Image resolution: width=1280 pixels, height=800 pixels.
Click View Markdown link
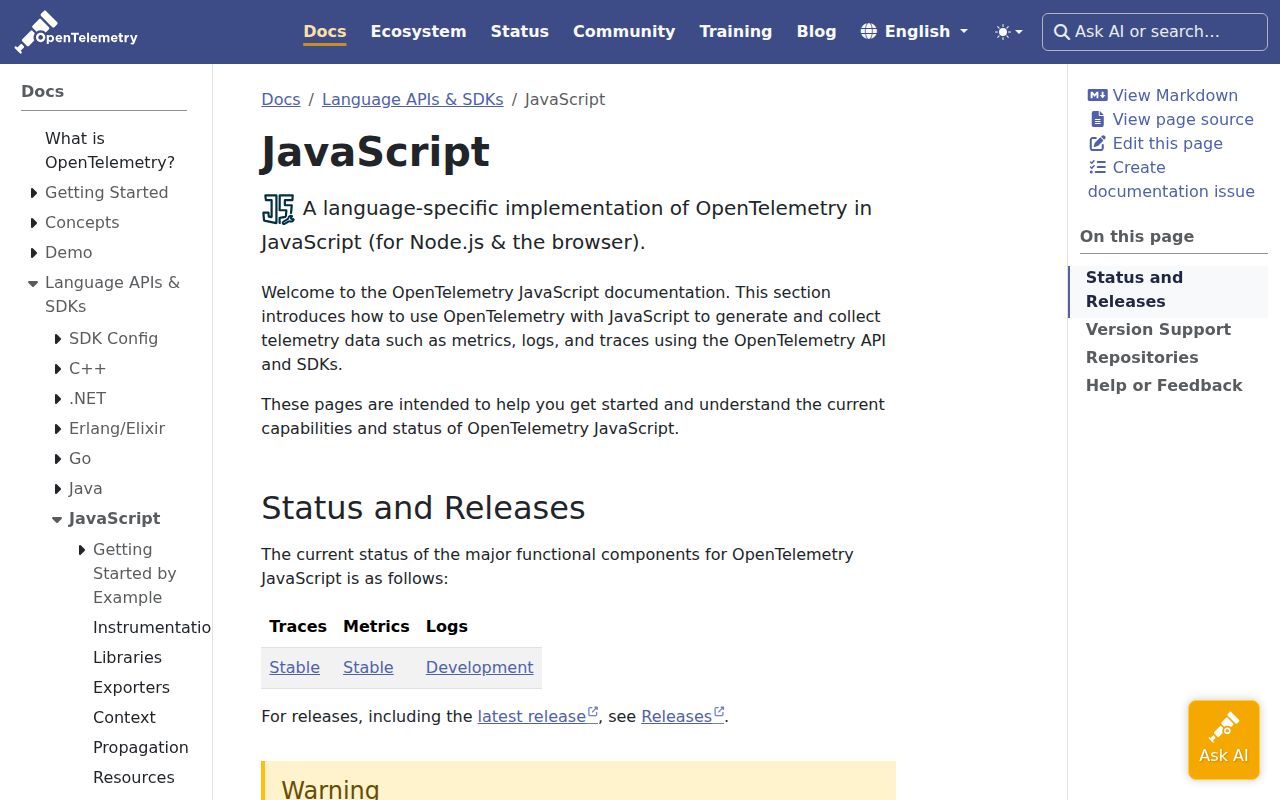(x=1163, y=95)
